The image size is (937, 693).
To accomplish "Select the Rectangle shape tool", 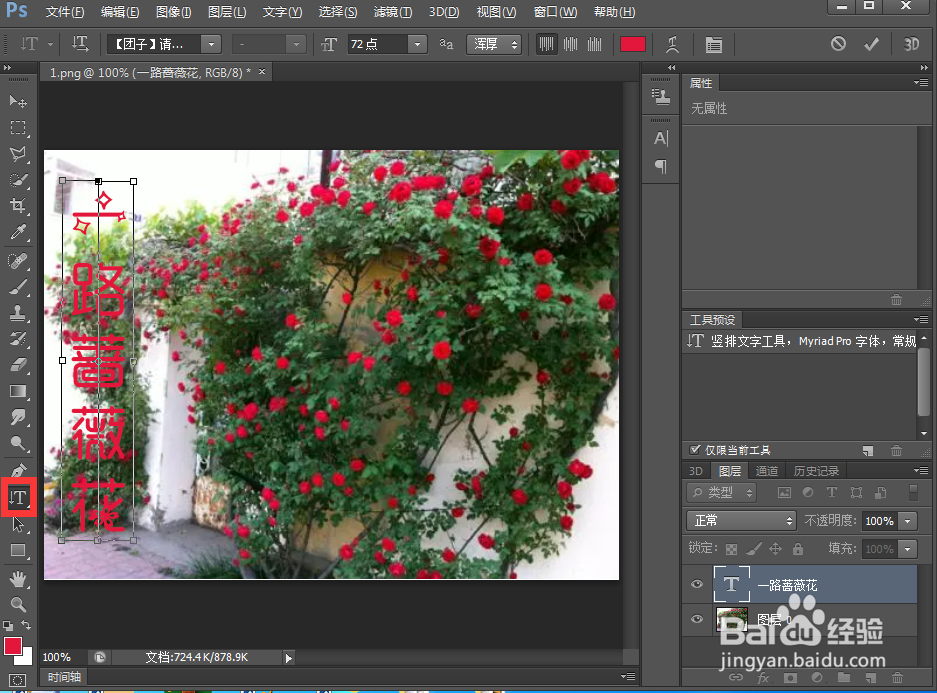I will tap(18, 550).
